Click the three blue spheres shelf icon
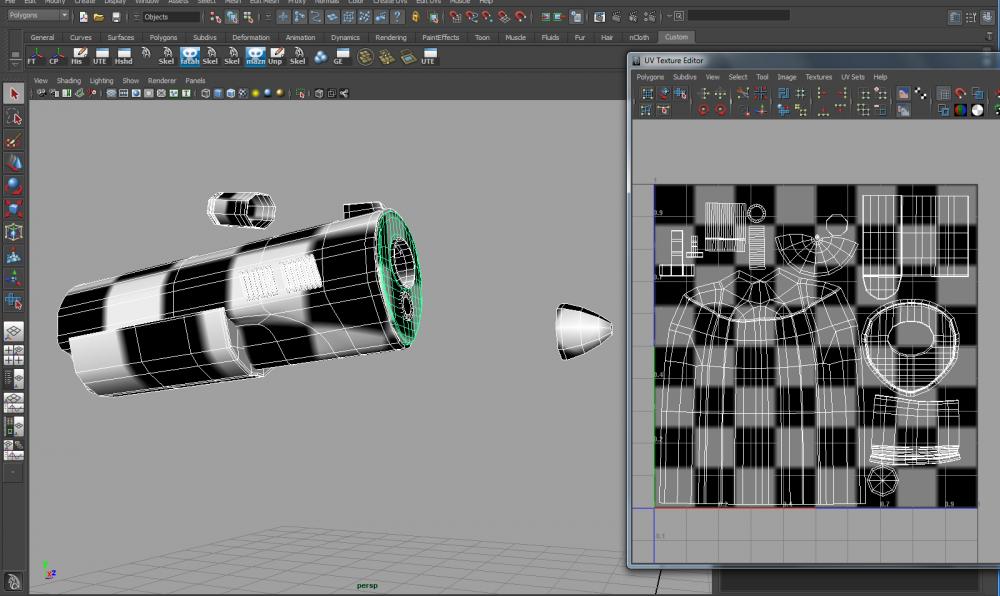This screenshot has height=596, width=1000. [320, 57]
